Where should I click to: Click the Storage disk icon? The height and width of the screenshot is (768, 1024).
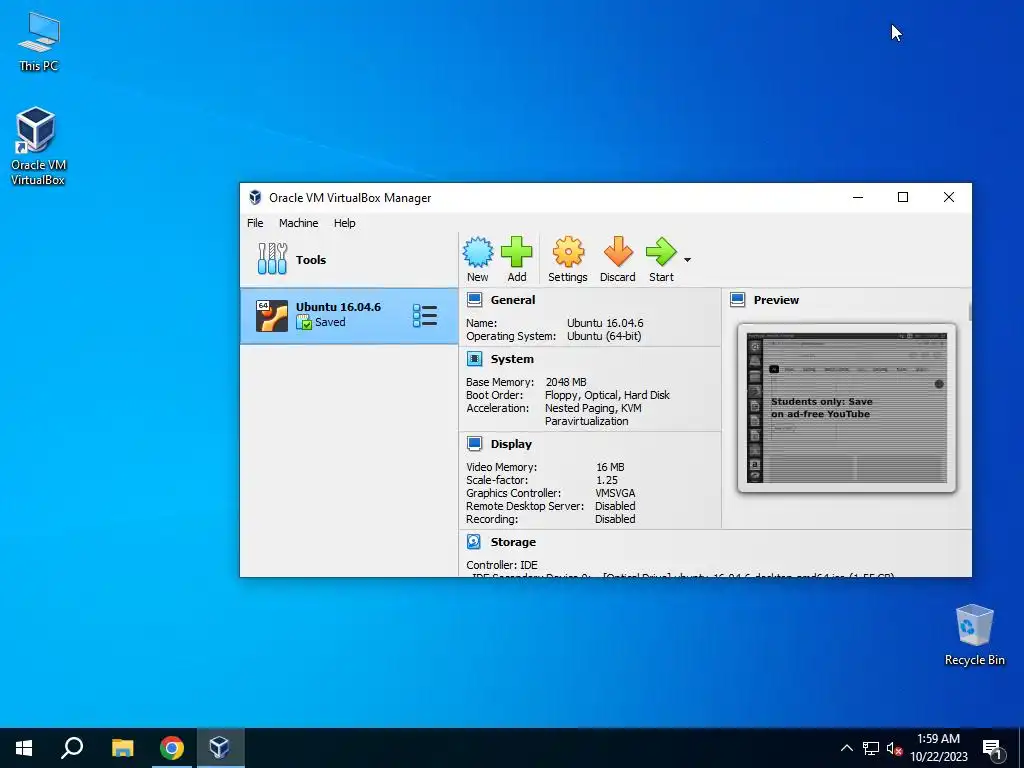click(x=474, y=541)
